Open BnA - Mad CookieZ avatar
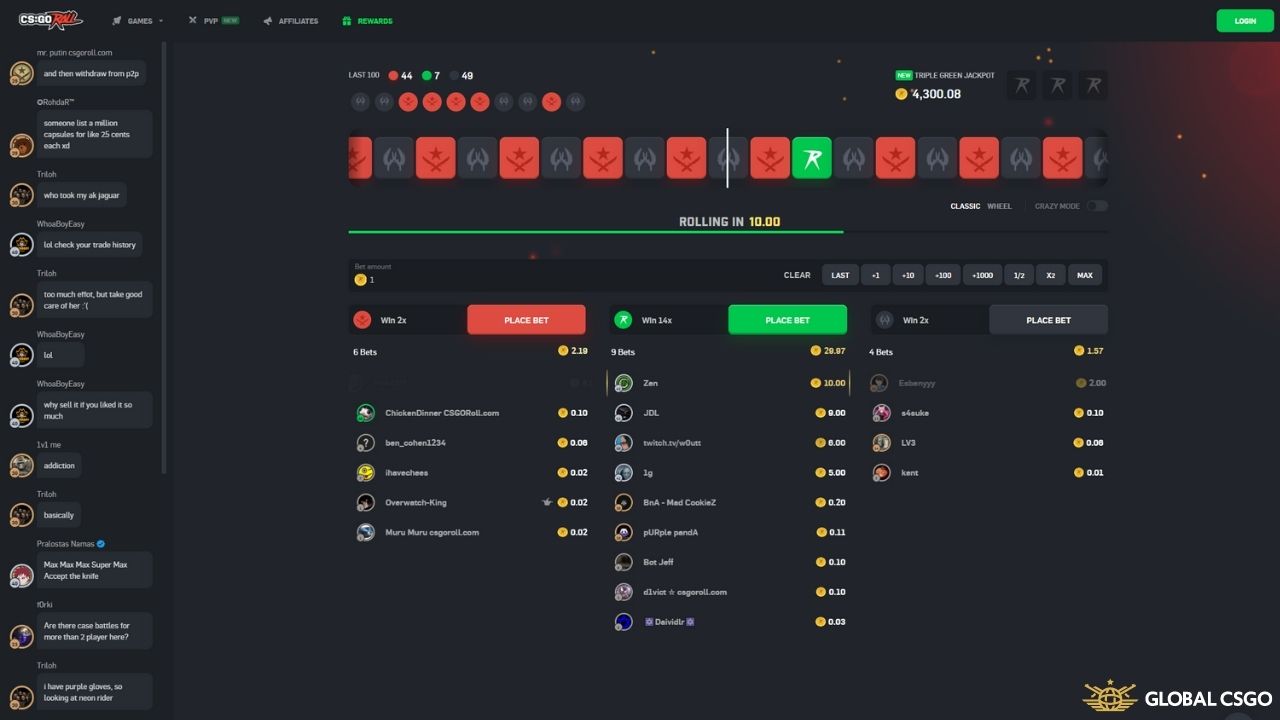1280x720 pixels. (624, 503)
